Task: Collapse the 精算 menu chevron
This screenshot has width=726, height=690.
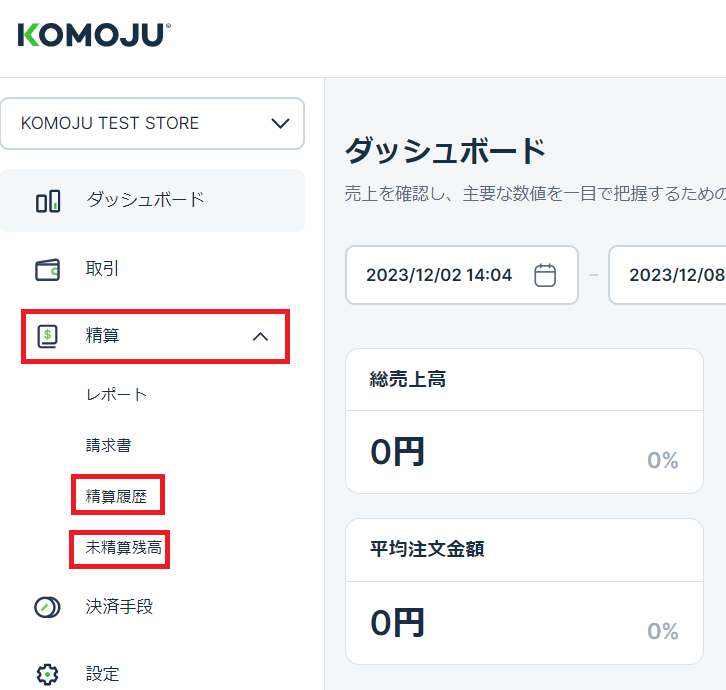Action: [x=260, y=337]
